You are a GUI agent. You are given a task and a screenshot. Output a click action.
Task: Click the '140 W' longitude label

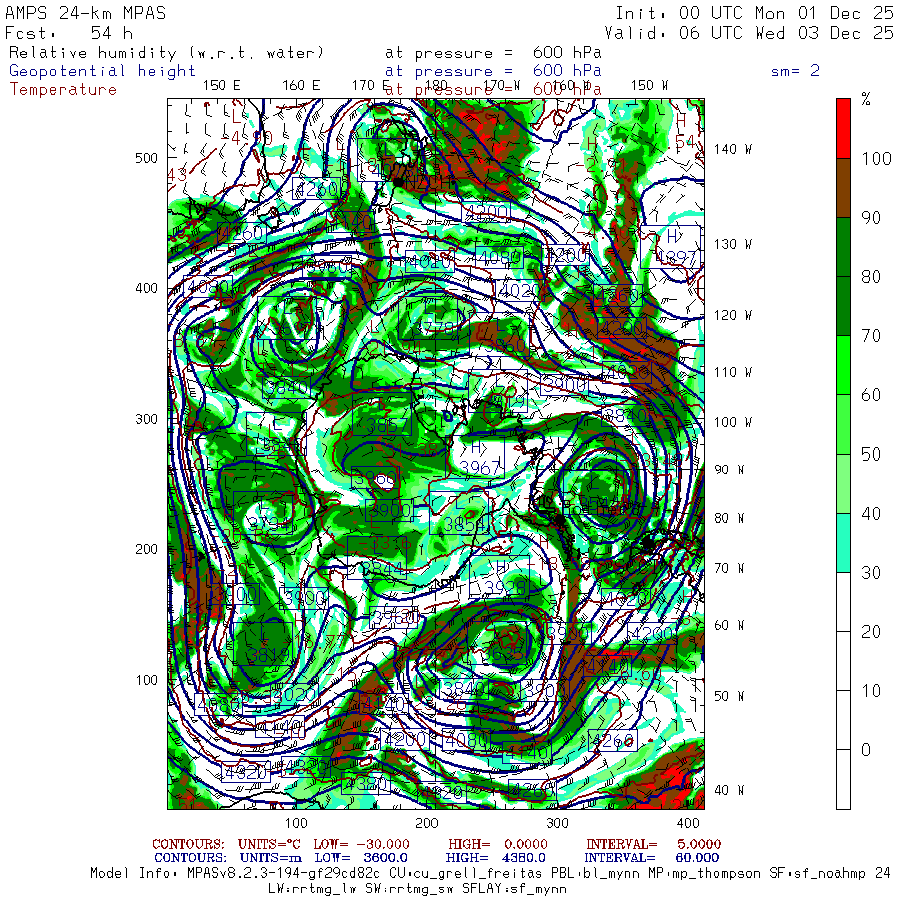(732, 149)
